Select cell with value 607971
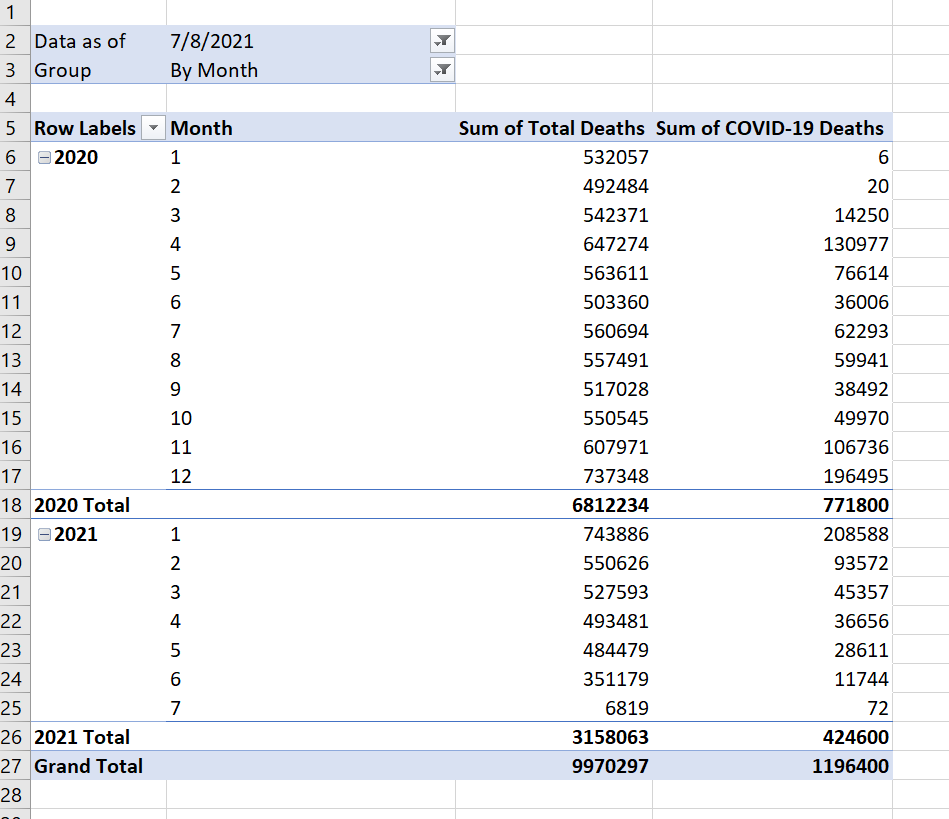Viewport: 949px width, 819px height. (554, 447)
